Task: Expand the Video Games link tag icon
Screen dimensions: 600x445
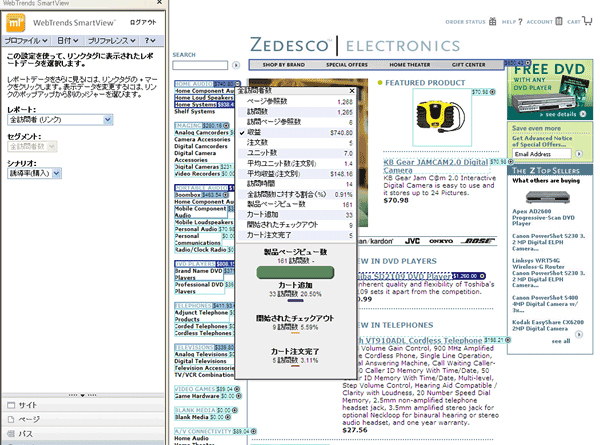Action: [237, 389]
